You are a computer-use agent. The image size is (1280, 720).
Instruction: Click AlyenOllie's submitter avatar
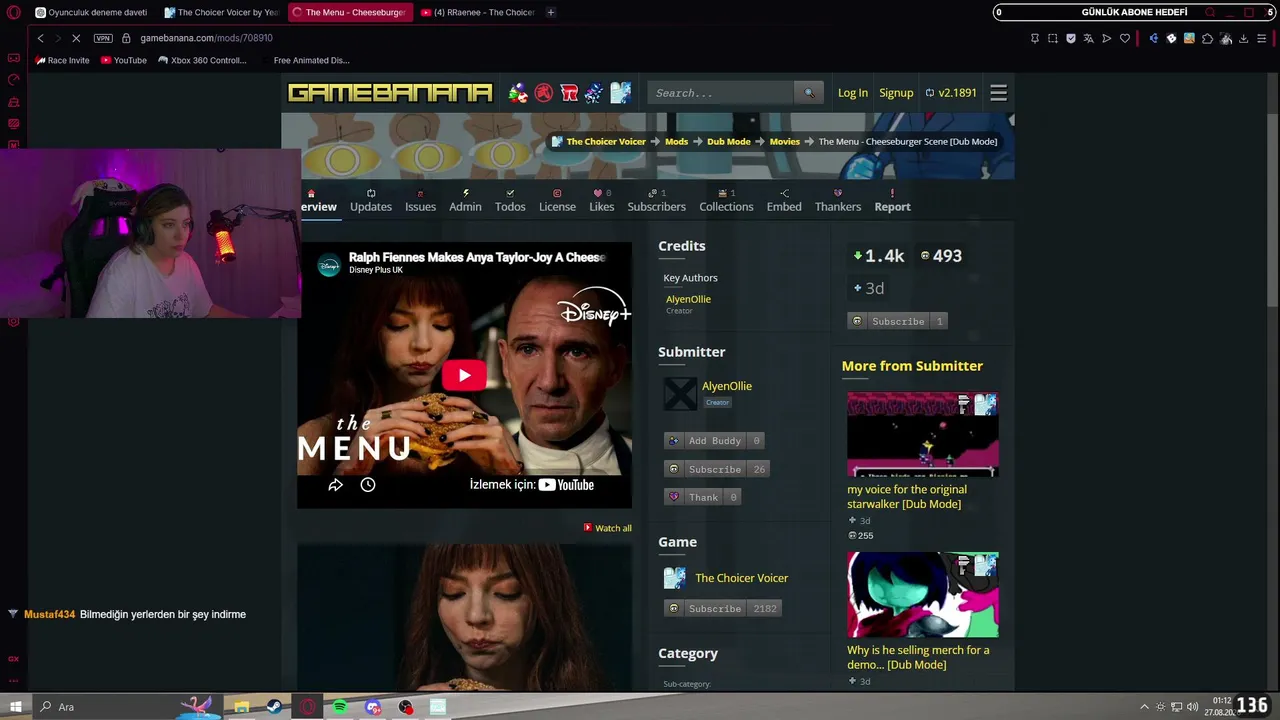[680, 394]
